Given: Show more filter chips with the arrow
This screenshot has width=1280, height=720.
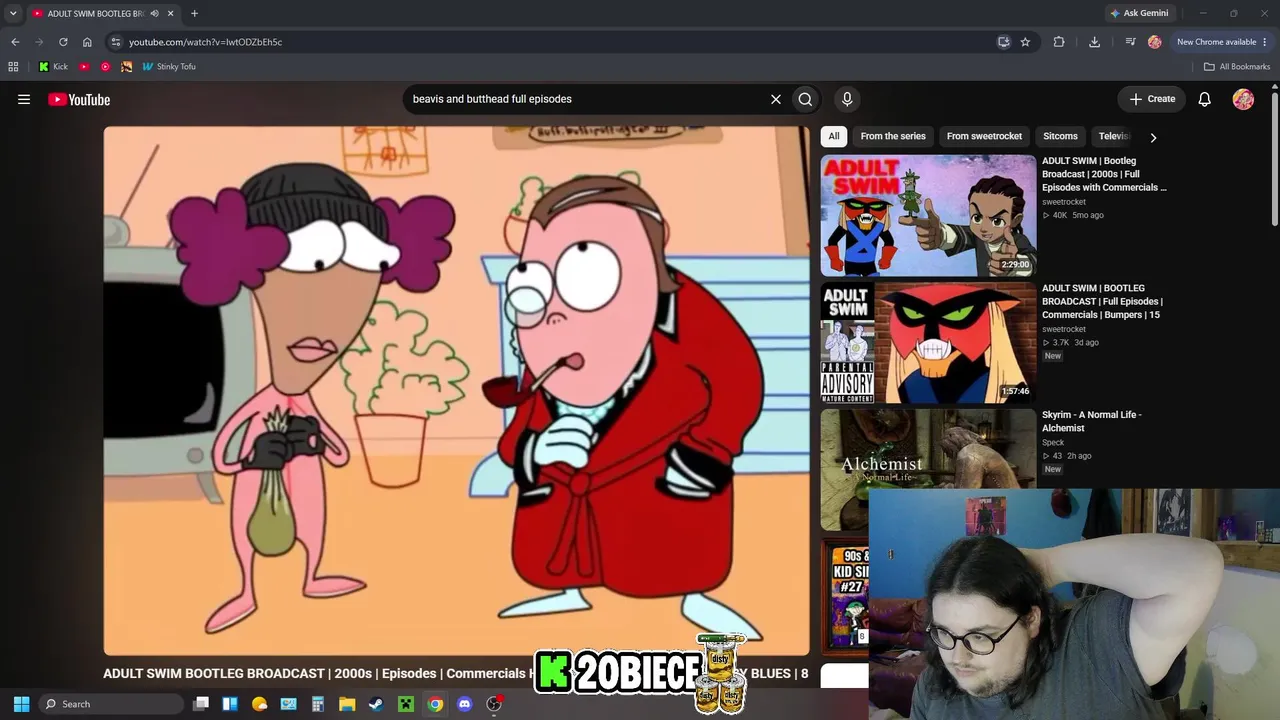Looking at the screenshot, I should click(x=1153, y=137).
